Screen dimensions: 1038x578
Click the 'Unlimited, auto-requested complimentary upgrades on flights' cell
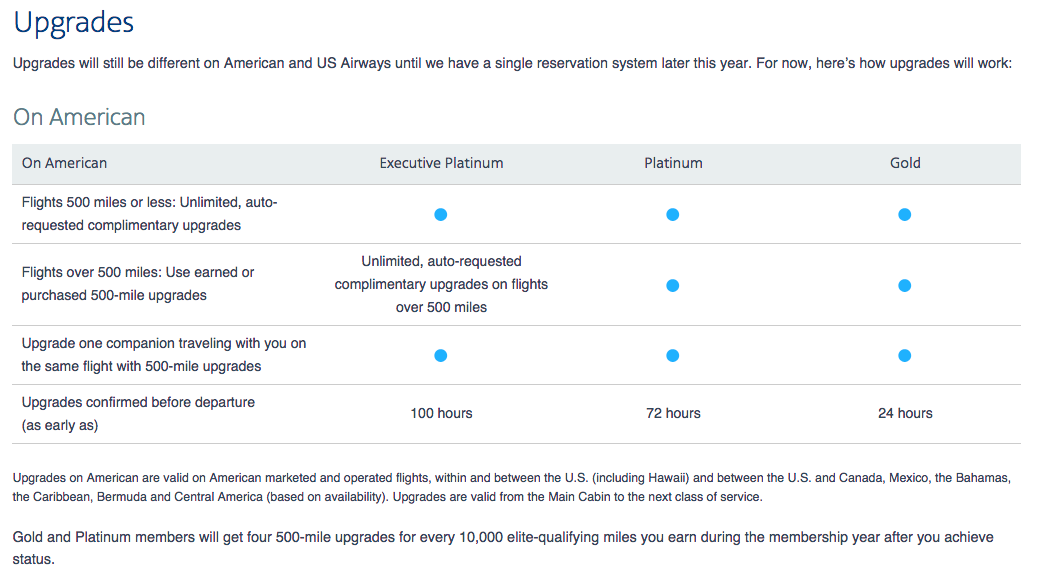click(x=441, y=284)
